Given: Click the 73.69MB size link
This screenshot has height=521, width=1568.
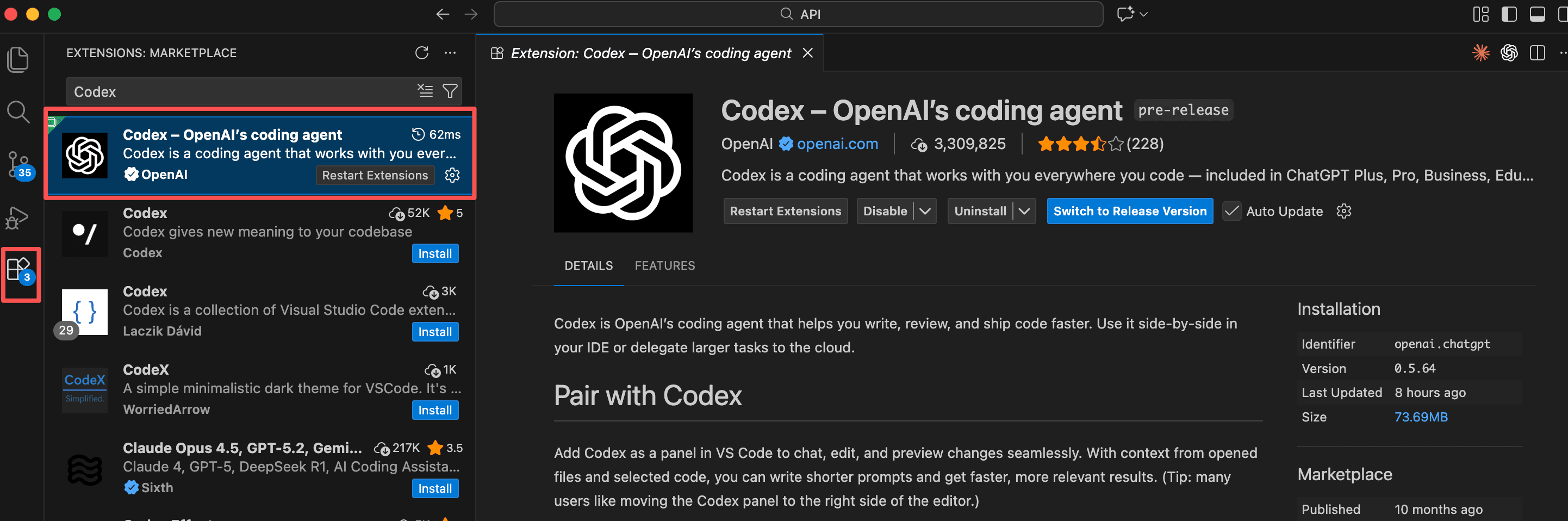Looking at the screenshot, I should (1421, 417).
